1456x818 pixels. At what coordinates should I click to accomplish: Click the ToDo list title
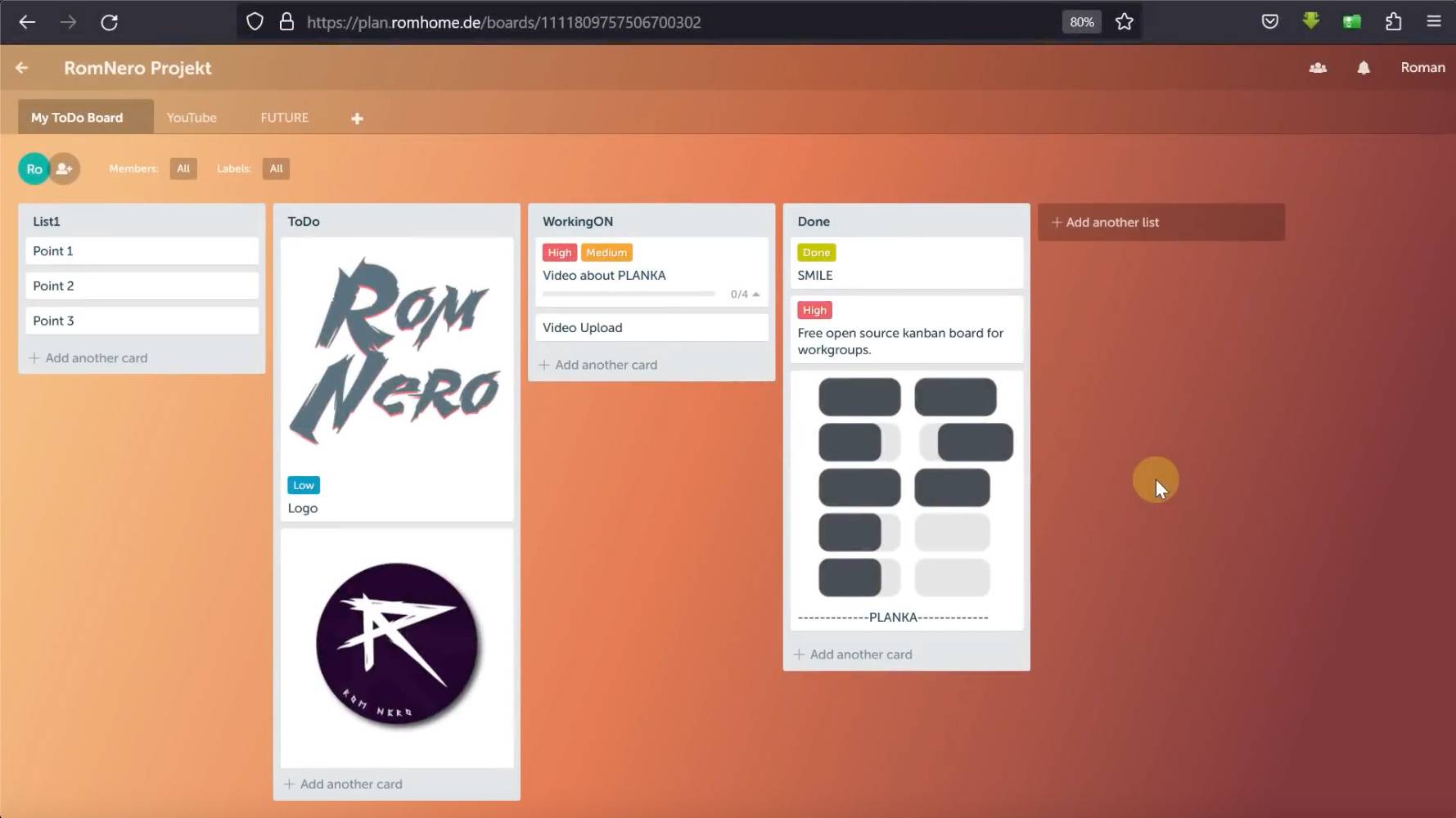click(x=304, y=221)
